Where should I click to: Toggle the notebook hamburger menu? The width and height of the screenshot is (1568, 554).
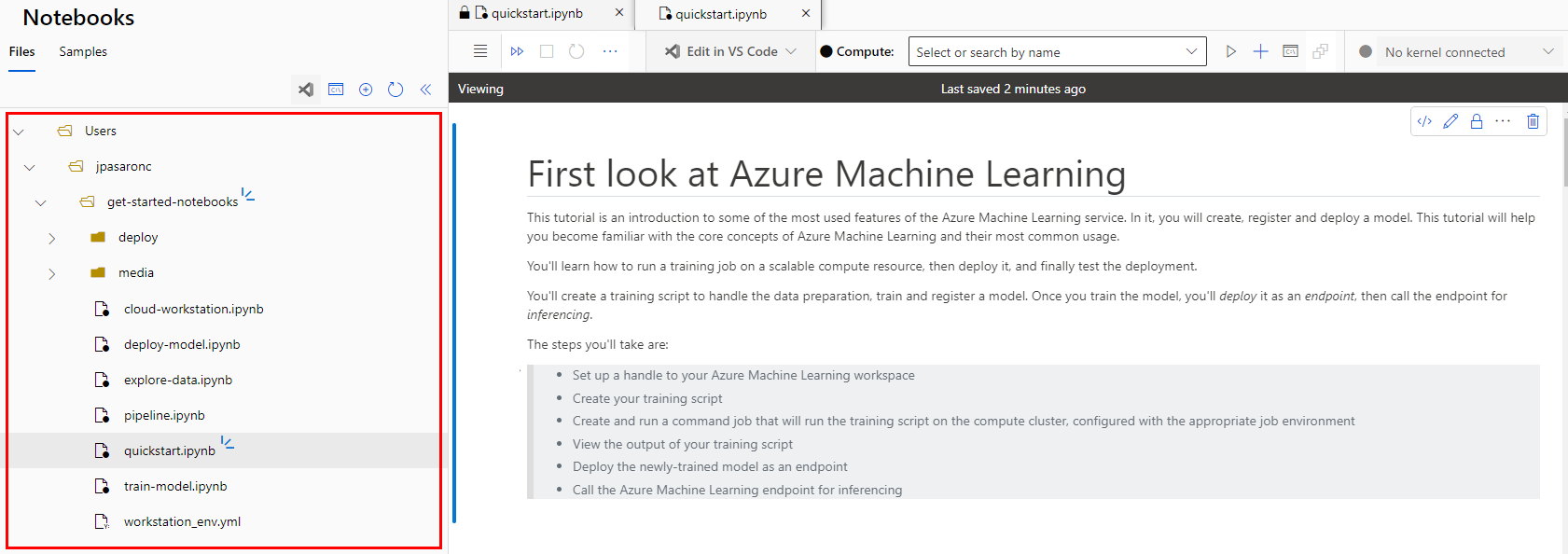[x=480, y=51]
